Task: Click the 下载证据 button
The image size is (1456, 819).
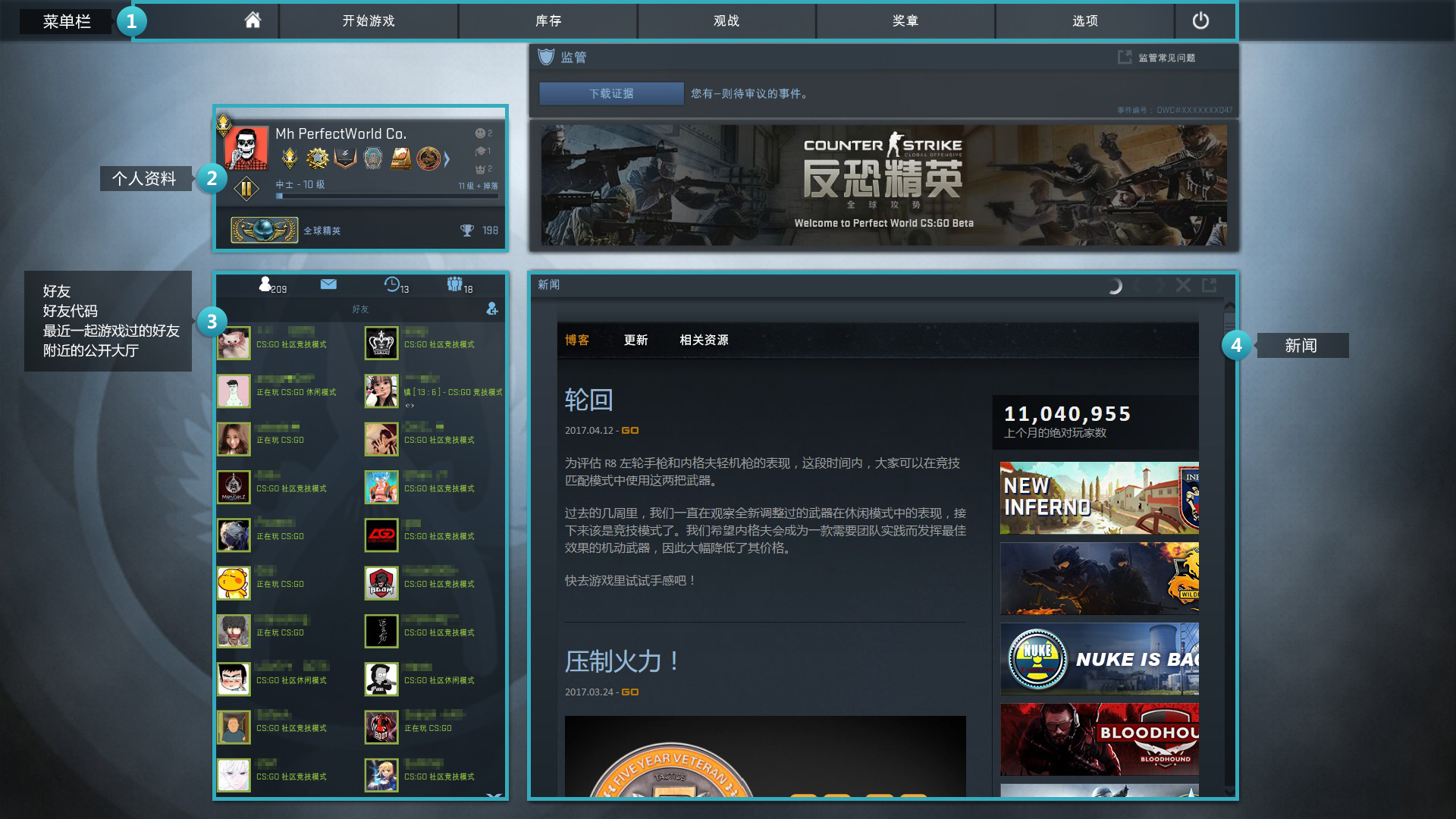Action: [x=611, y=93]
